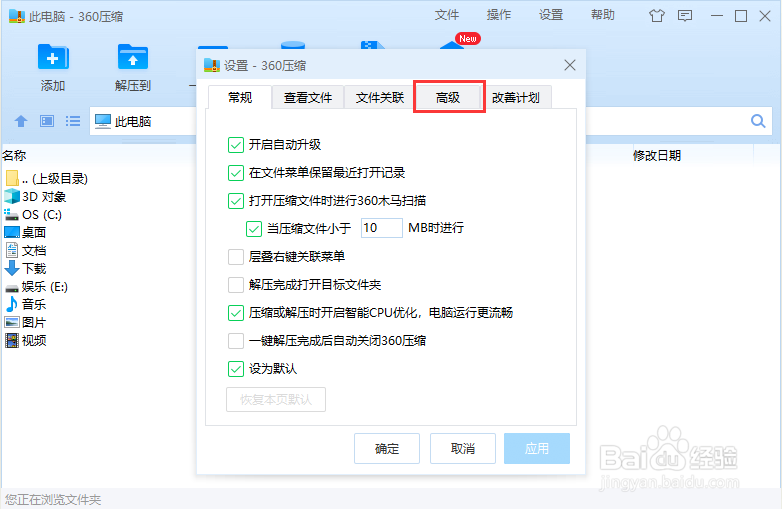Select the .. (上级目录) entry
The width and height of the screenshot is (782, 509).
(47, 178)
